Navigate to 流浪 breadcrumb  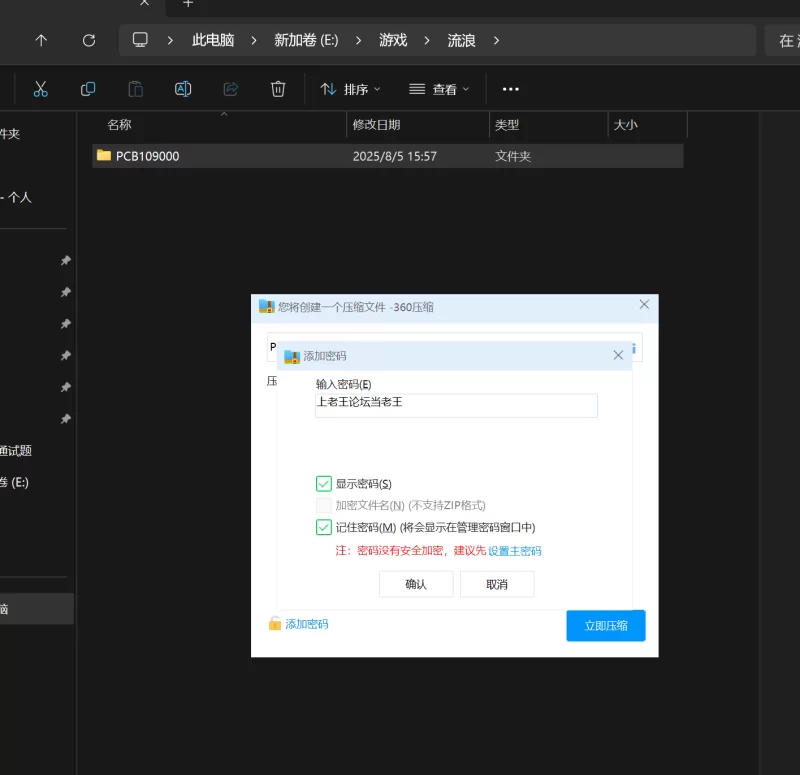pos(461,40)
